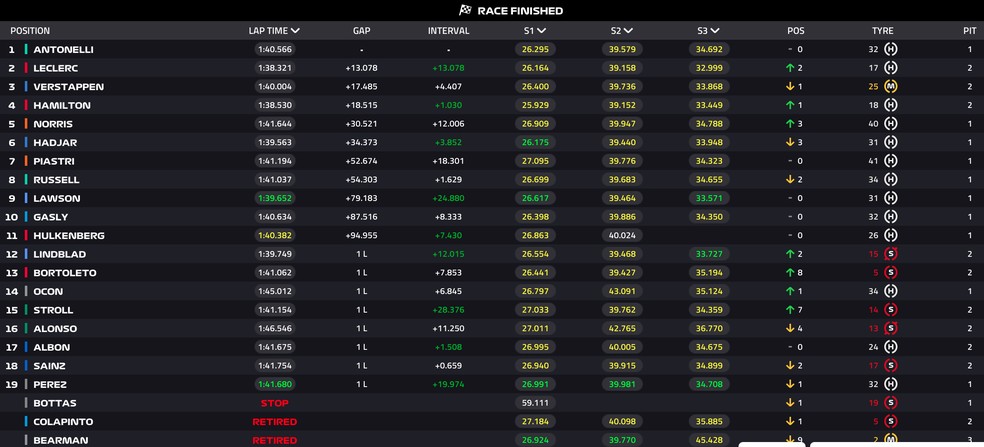Click the GAP column header
This screenshot has width=984, height=447.
coord(361,30)
